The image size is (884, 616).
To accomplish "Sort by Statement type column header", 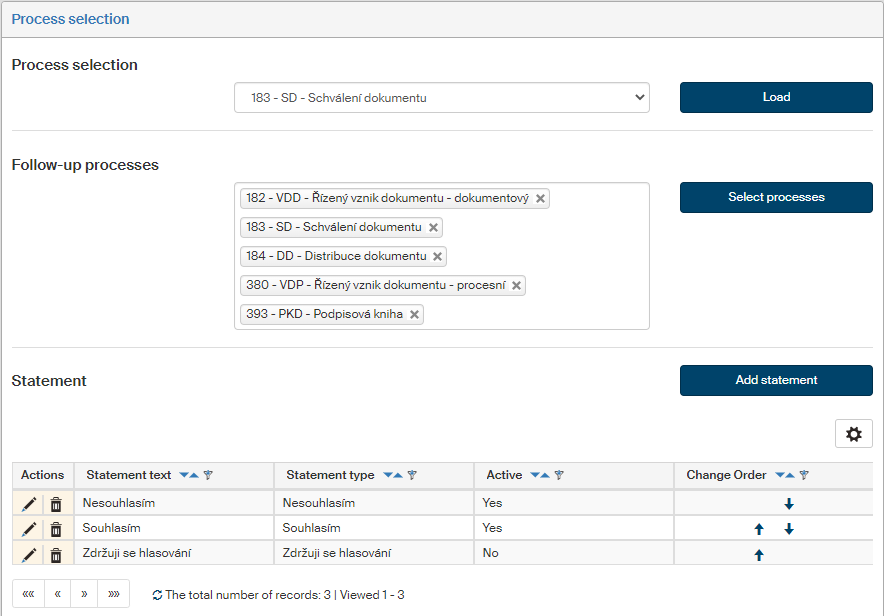I will click(330, 475).
